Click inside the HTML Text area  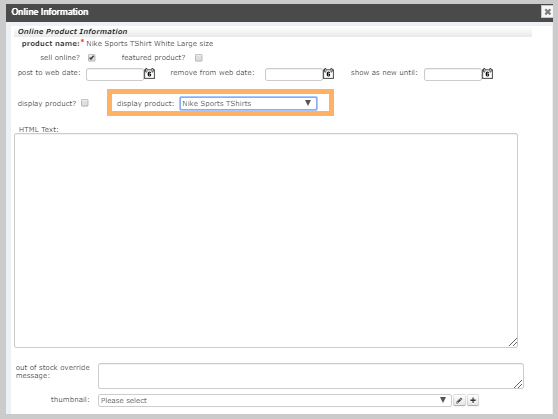pos(266,240)
